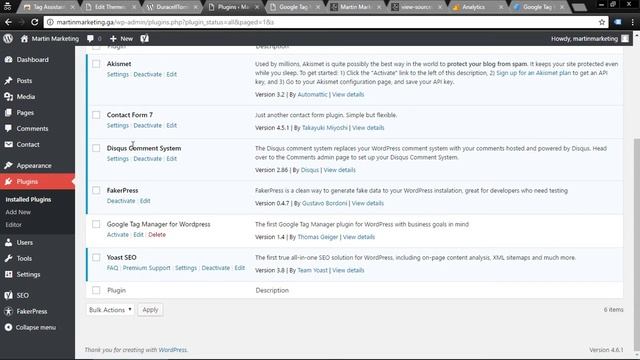Check the Yoast SEO checkbox
Image resolution: width=640 pixels, height=360 pixels.
coord(96,257)
